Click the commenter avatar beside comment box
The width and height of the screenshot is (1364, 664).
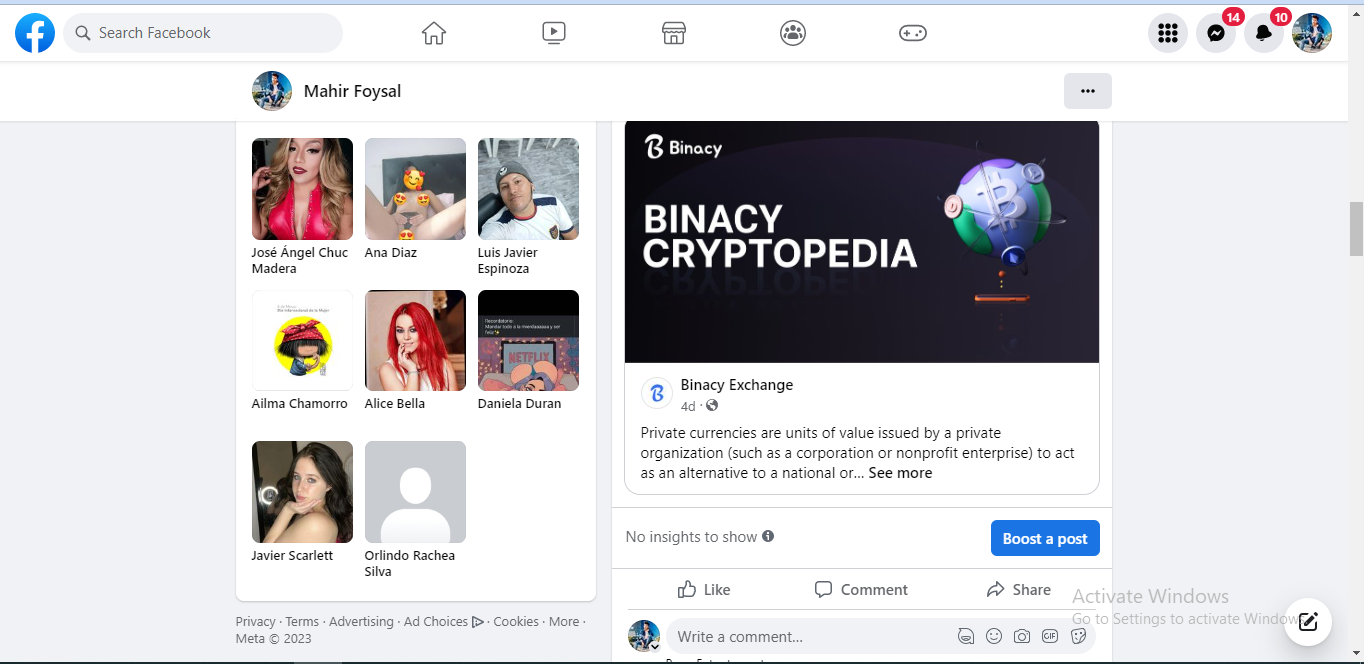pos(644,636)
